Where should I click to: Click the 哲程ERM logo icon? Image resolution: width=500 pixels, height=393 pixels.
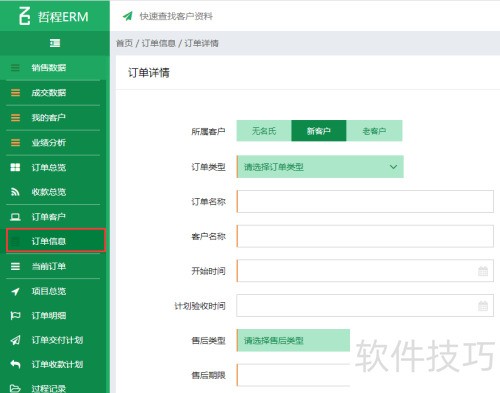[x=24, y=16]
